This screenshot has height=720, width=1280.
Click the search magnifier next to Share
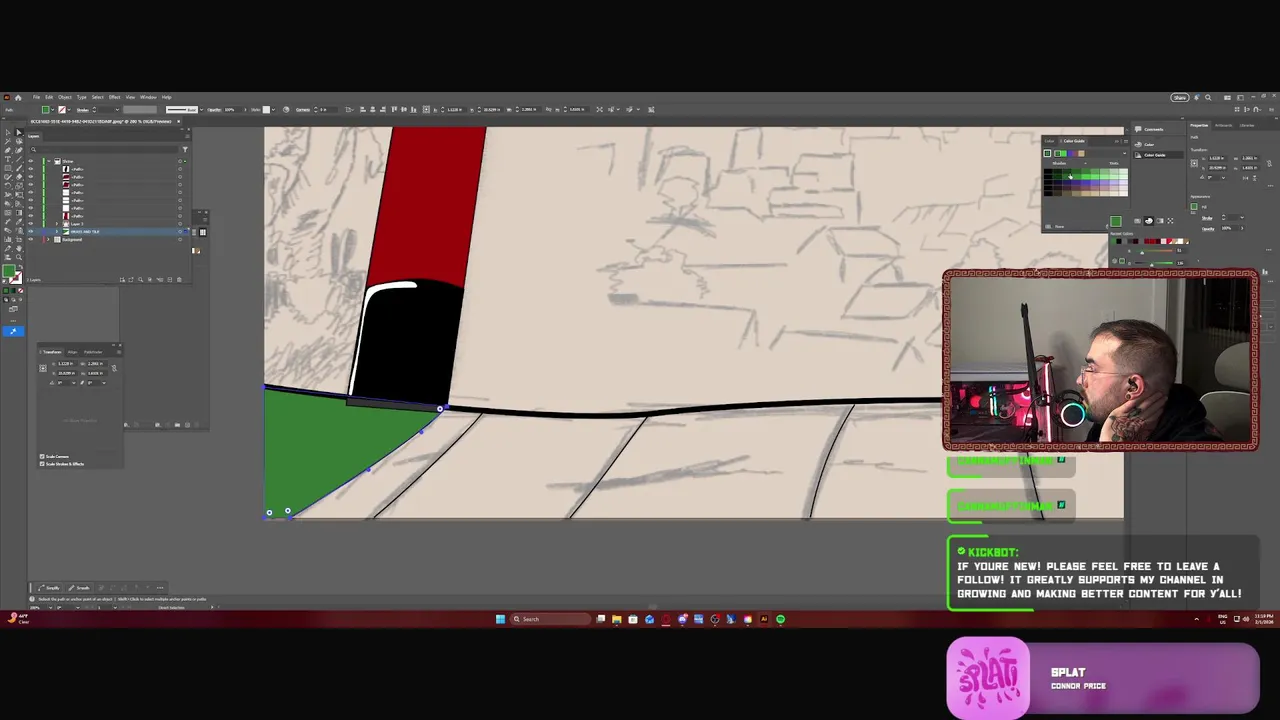pos(1208,97)
